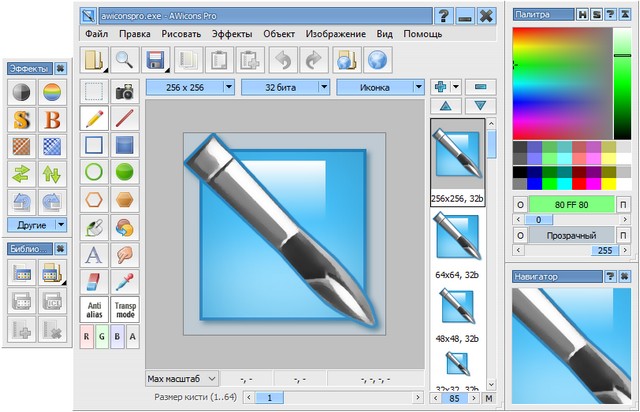Image resolution: width=640 pixels, height=412 pixels.
Task: Click the magnifier Zoom toolbar icon
Action: point(125,60)
